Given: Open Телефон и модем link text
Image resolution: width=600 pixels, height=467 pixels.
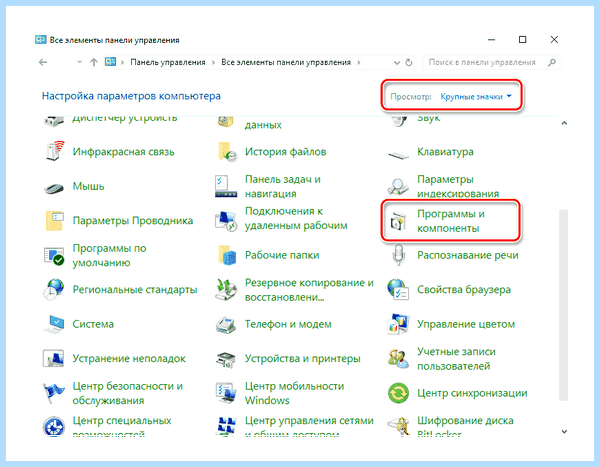Looking at the screenshot, I should click(288, 324).
